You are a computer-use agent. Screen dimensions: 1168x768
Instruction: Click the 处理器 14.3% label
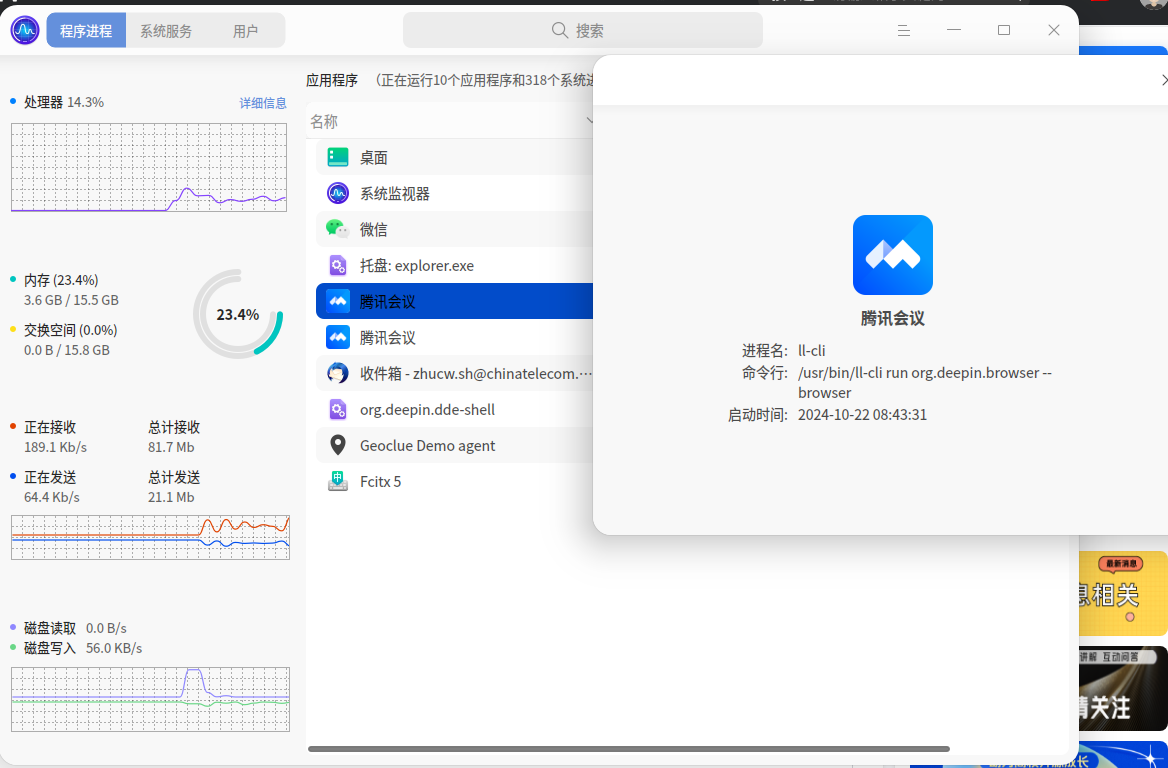(x=63, y=102)
